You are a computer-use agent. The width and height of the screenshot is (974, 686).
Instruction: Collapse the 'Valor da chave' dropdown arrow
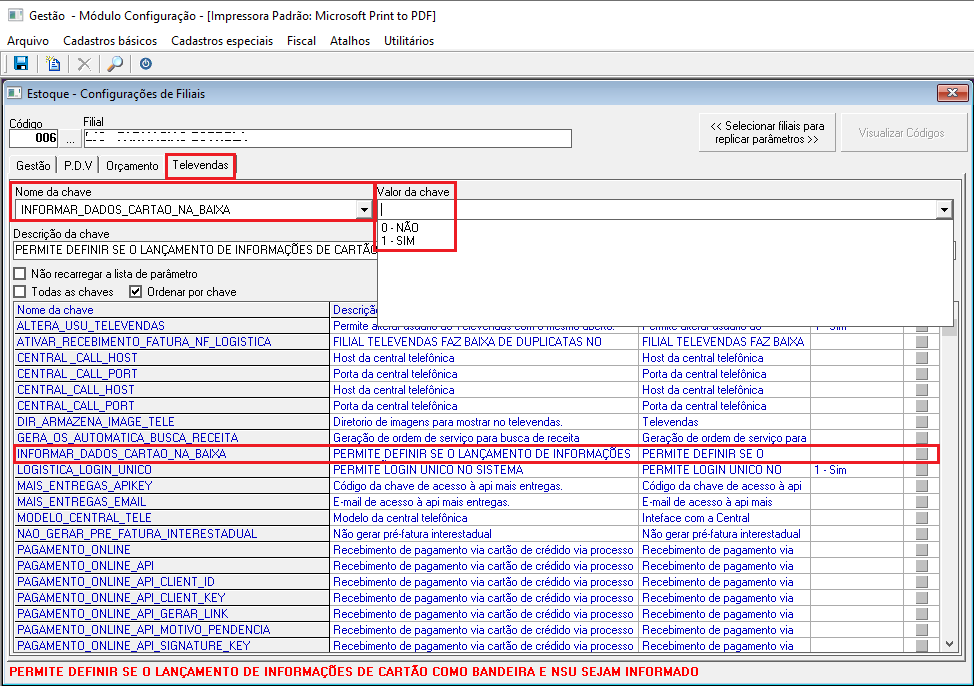tap(944, 210)
